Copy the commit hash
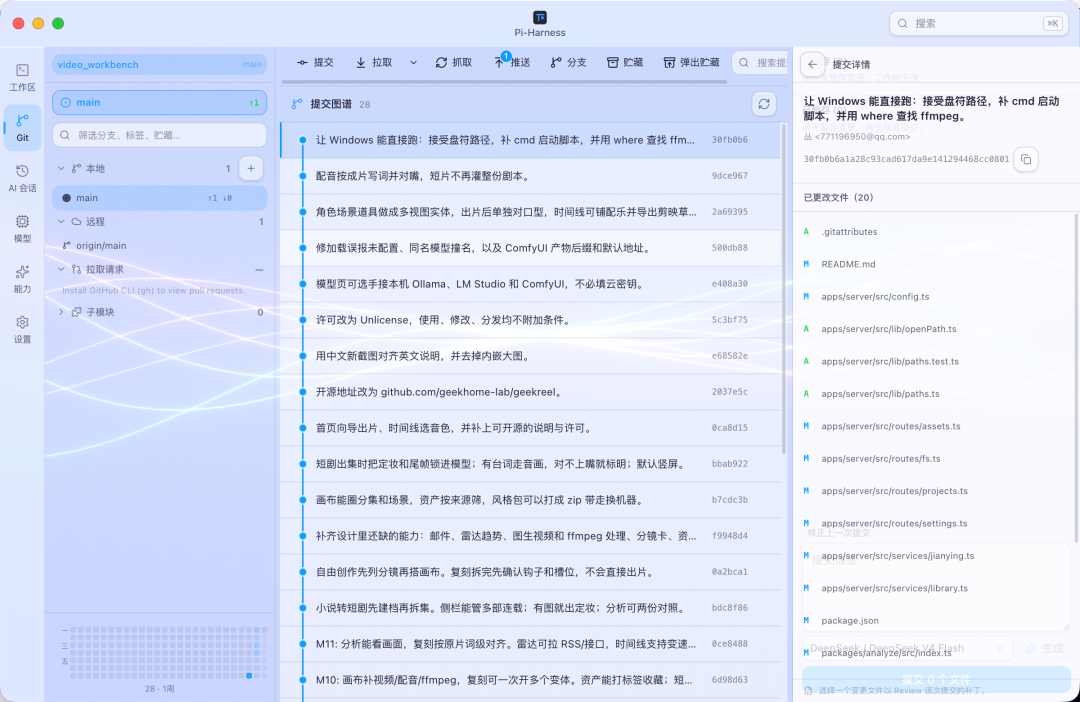The image size is (1080, 702). click(1026, 159)
